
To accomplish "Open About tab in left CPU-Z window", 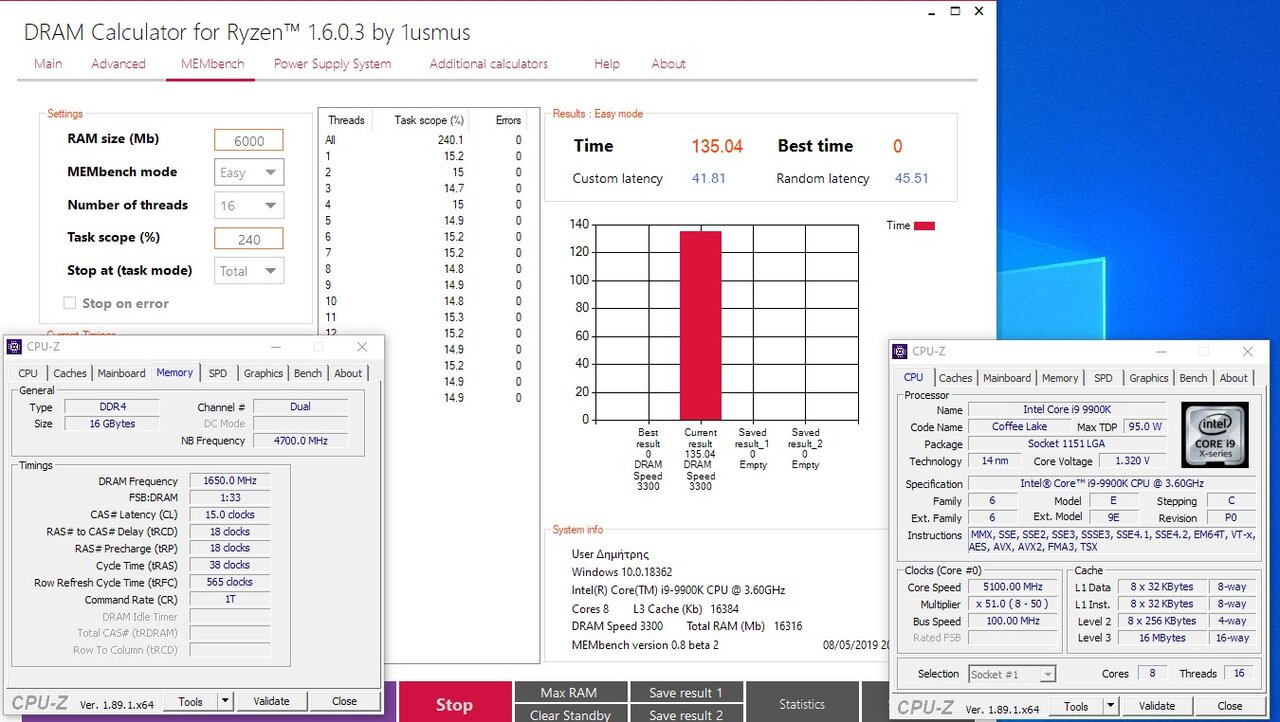I will click(x=348, y=373).
